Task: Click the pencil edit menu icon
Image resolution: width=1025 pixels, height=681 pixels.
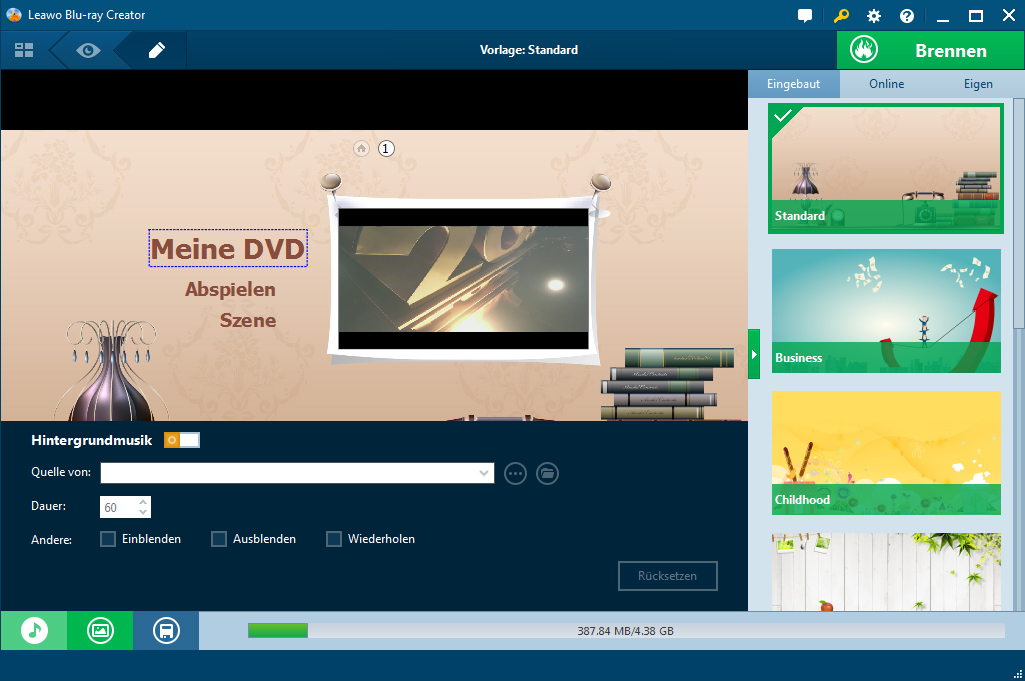Action: point(157,50)
